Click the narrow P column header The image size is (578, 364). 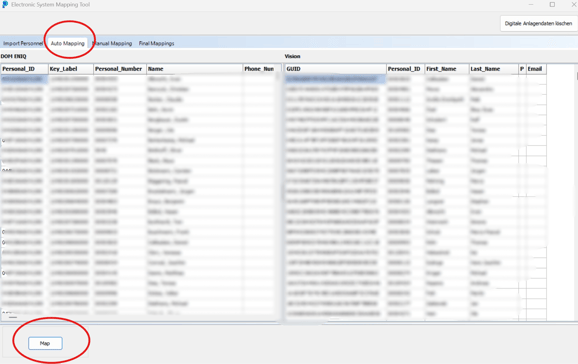tap(522, 69)
